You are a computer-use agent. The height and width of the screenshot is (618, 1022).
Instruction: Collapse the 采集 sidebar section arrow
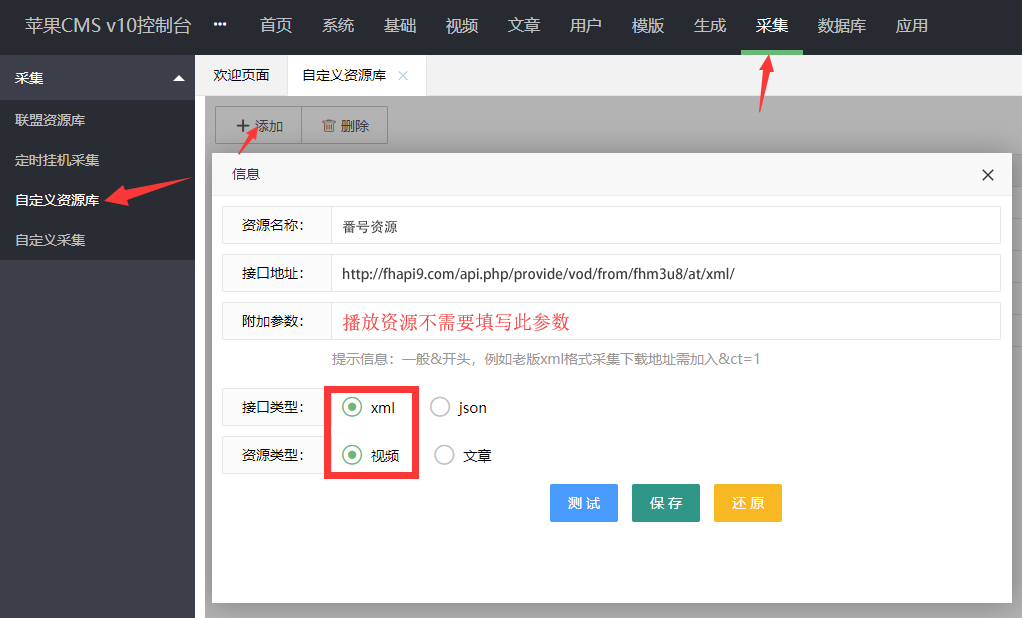(178, 78)
